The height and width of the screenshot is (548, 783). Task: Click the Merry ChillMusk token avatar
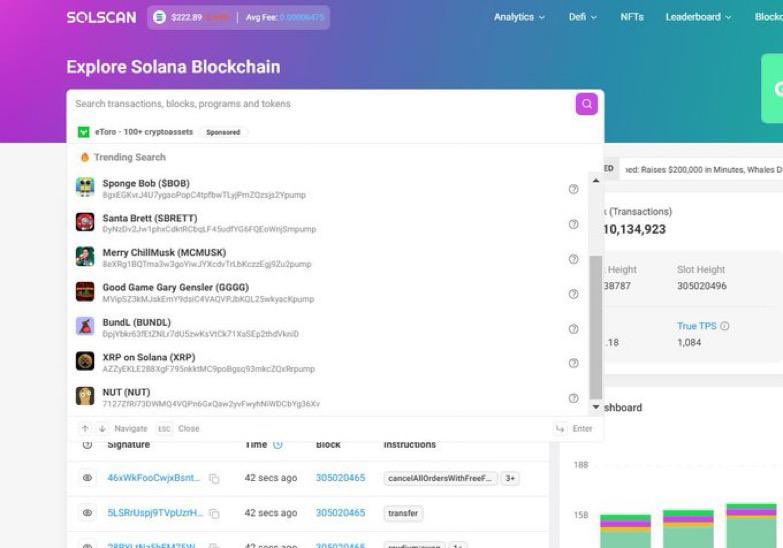click(x=85, y=257)
